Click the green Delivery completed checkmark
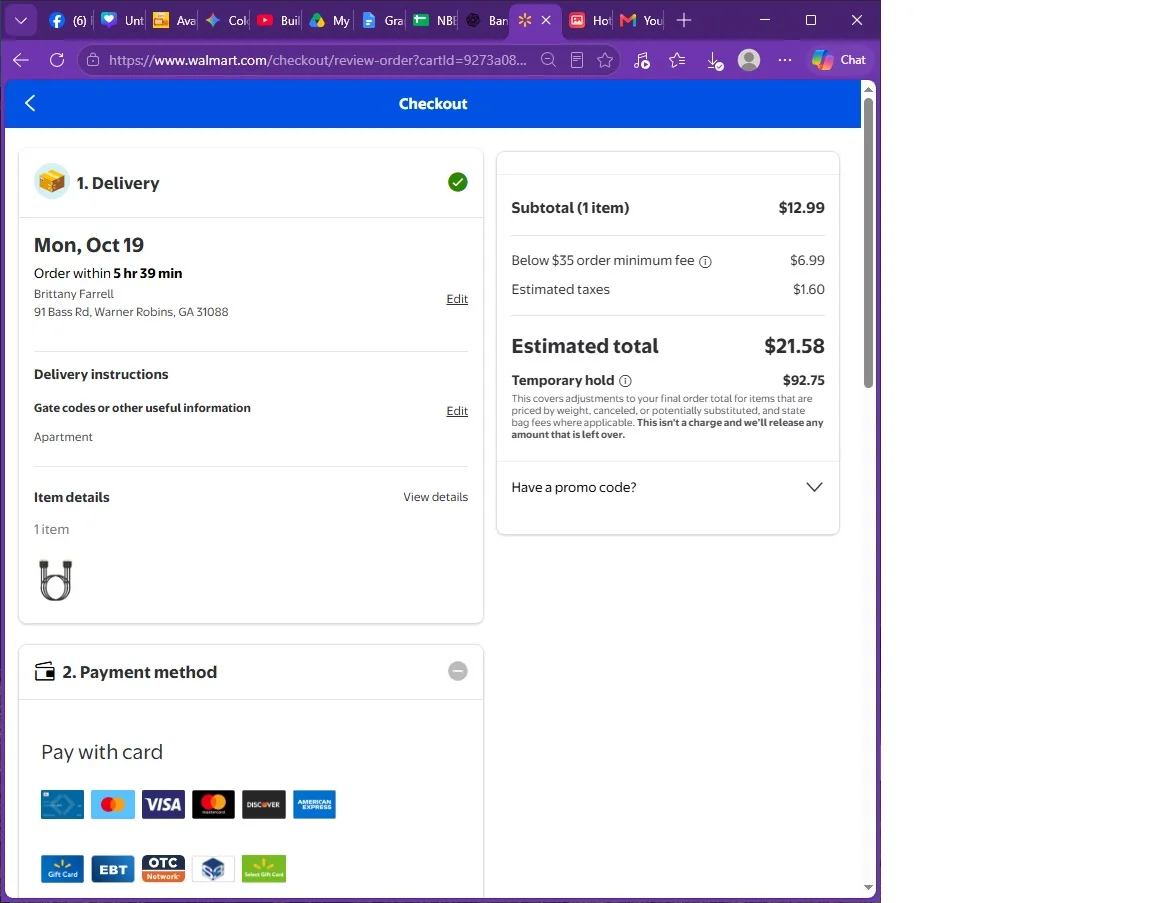The height and width of the screenshot is (903, 1152). coord(458,182)
